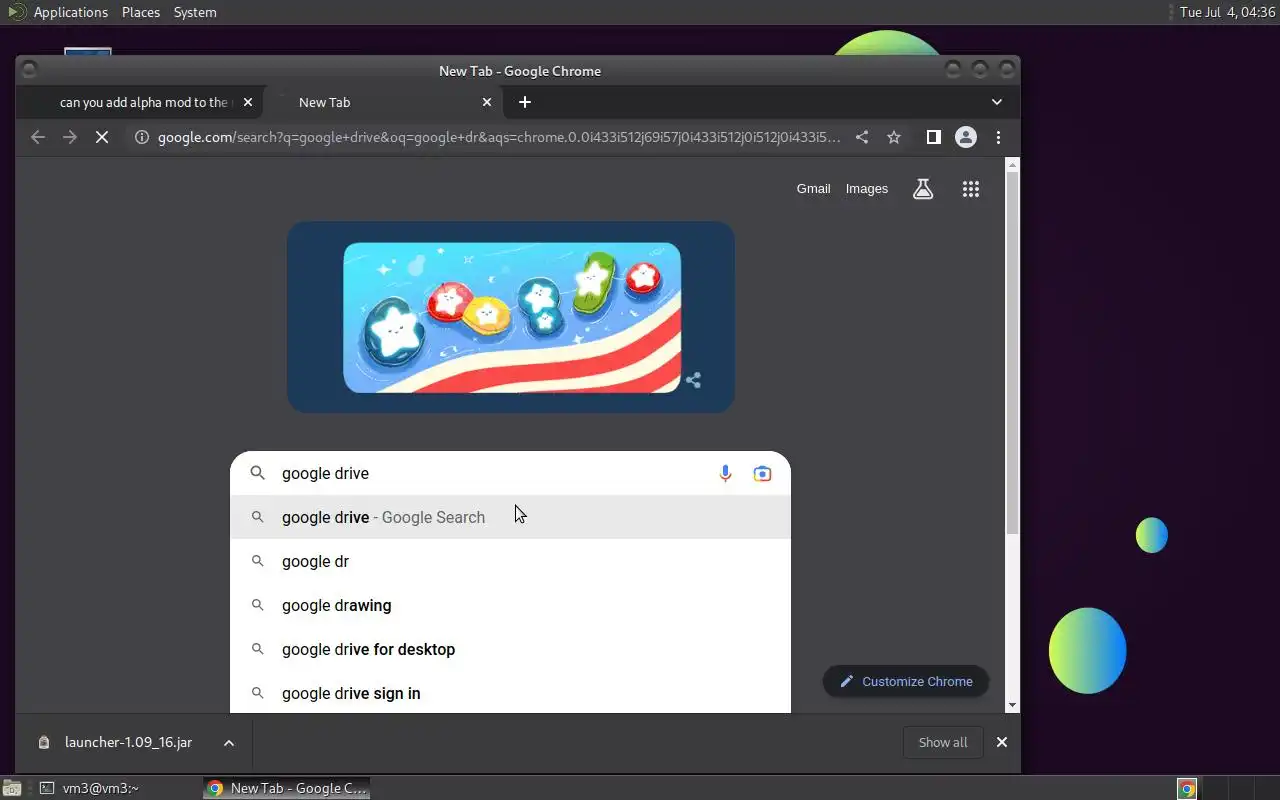Click the pencil icon on Customize Chrome
The height and width of the screenshot is (800, 1280).
click(847, 682)
